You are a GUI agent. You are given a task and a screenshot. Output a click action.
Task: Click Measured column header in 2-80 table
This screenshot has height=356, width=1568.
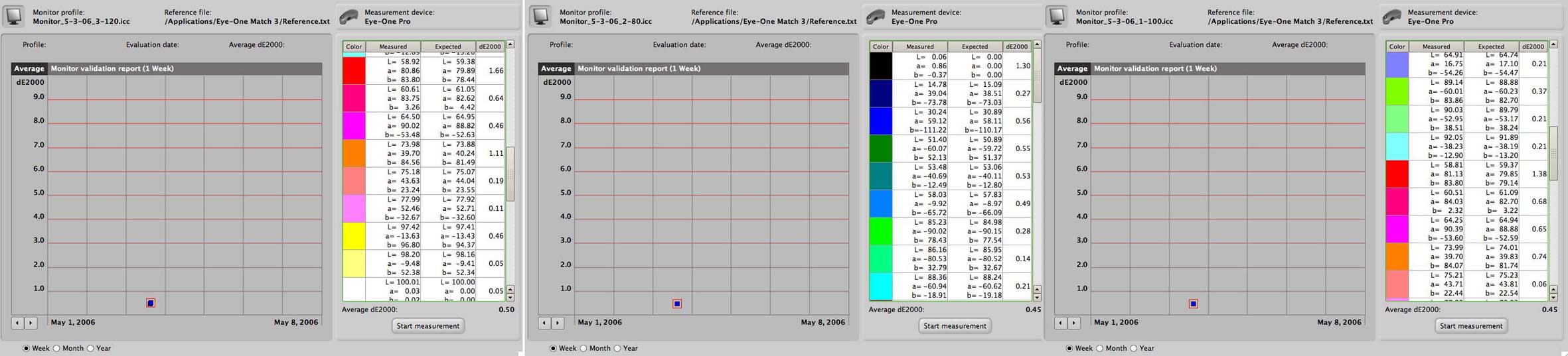pos(920,46)
